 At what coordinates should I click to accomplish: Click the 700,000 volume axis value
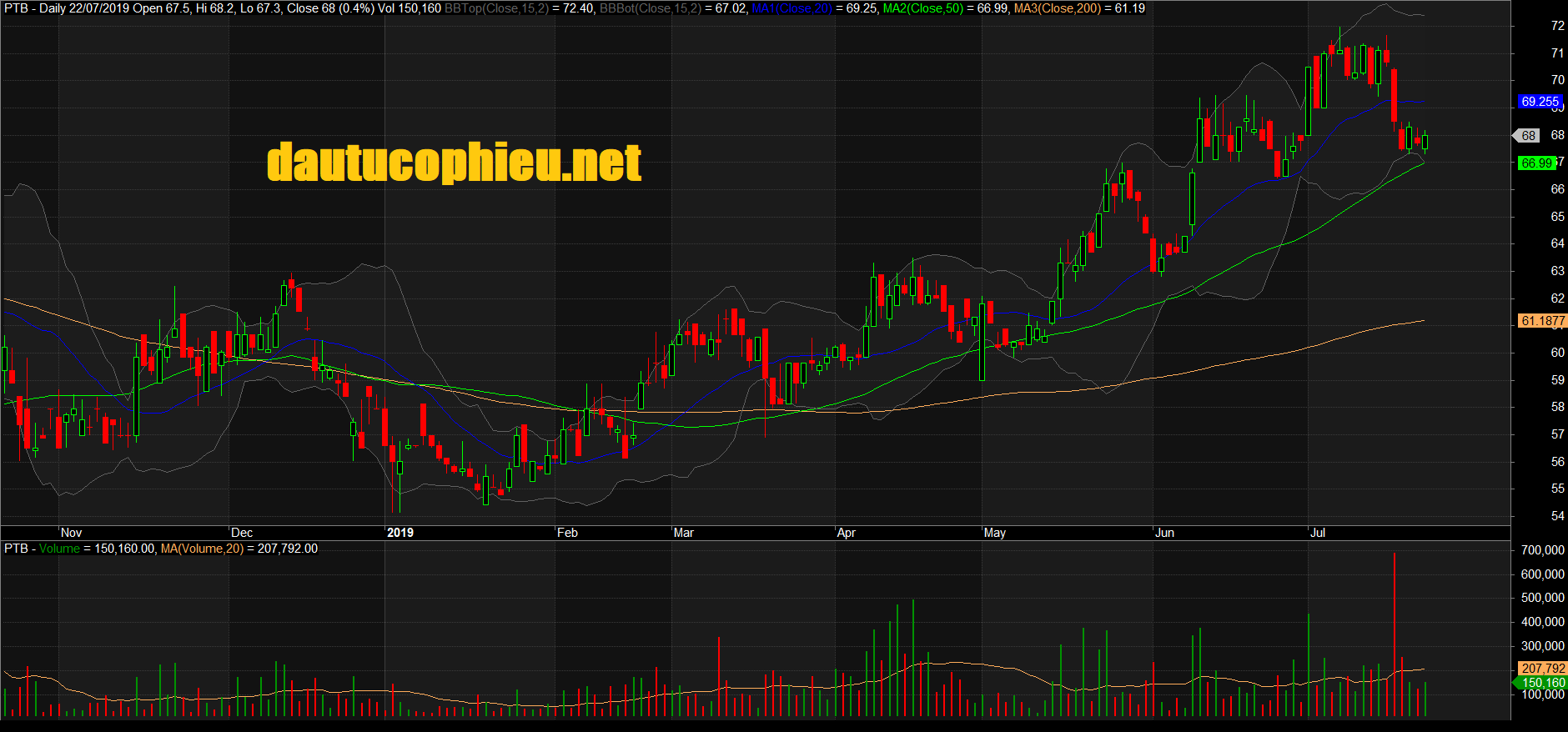pos(1543,550)
